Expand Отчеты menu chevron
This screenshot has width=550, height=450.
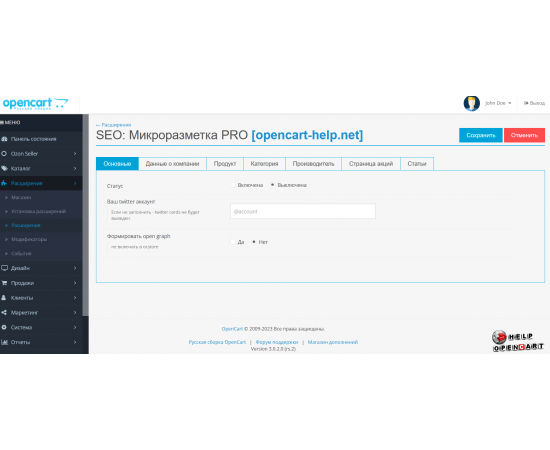pos(75,342)
